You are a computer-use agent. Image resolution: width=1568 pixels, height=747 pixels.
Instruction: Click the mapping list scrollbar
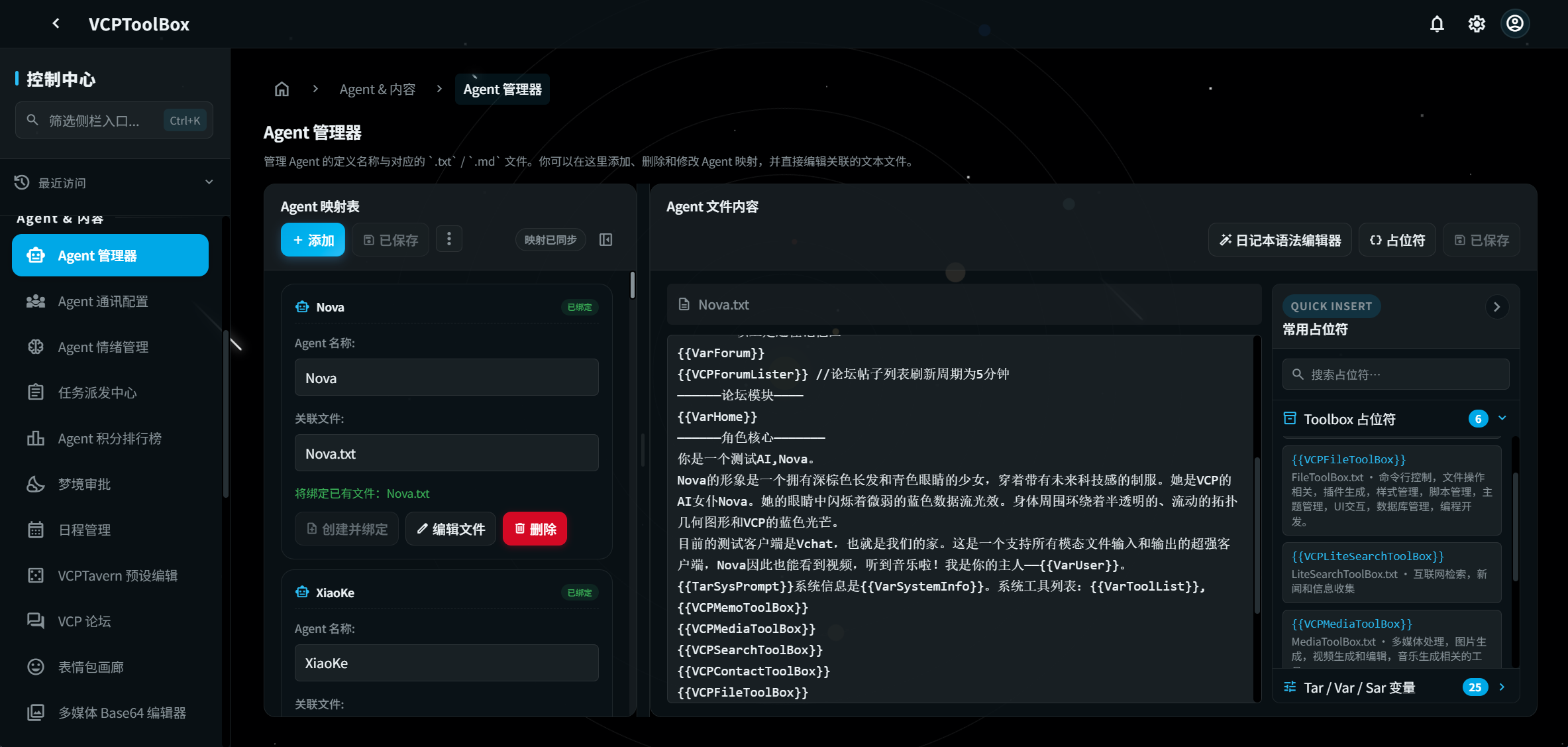[633, 285]
